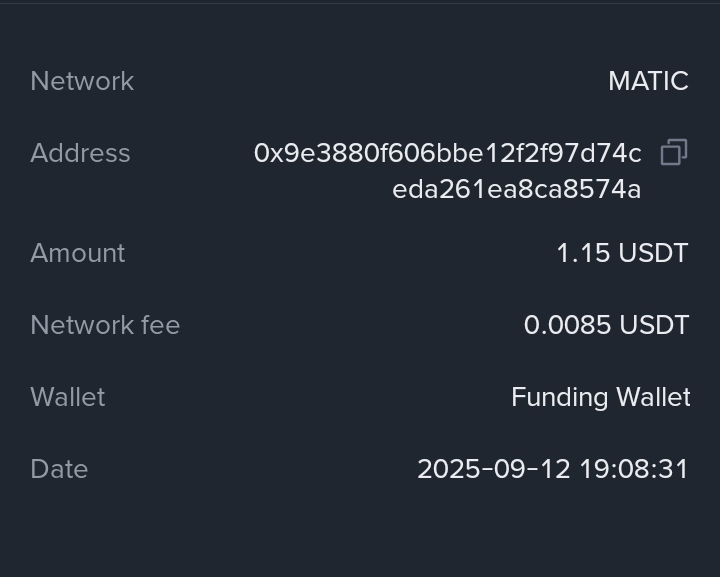Click the 1.15 amount number
Screen dimensions: 720x577
[x=583, y=253]
